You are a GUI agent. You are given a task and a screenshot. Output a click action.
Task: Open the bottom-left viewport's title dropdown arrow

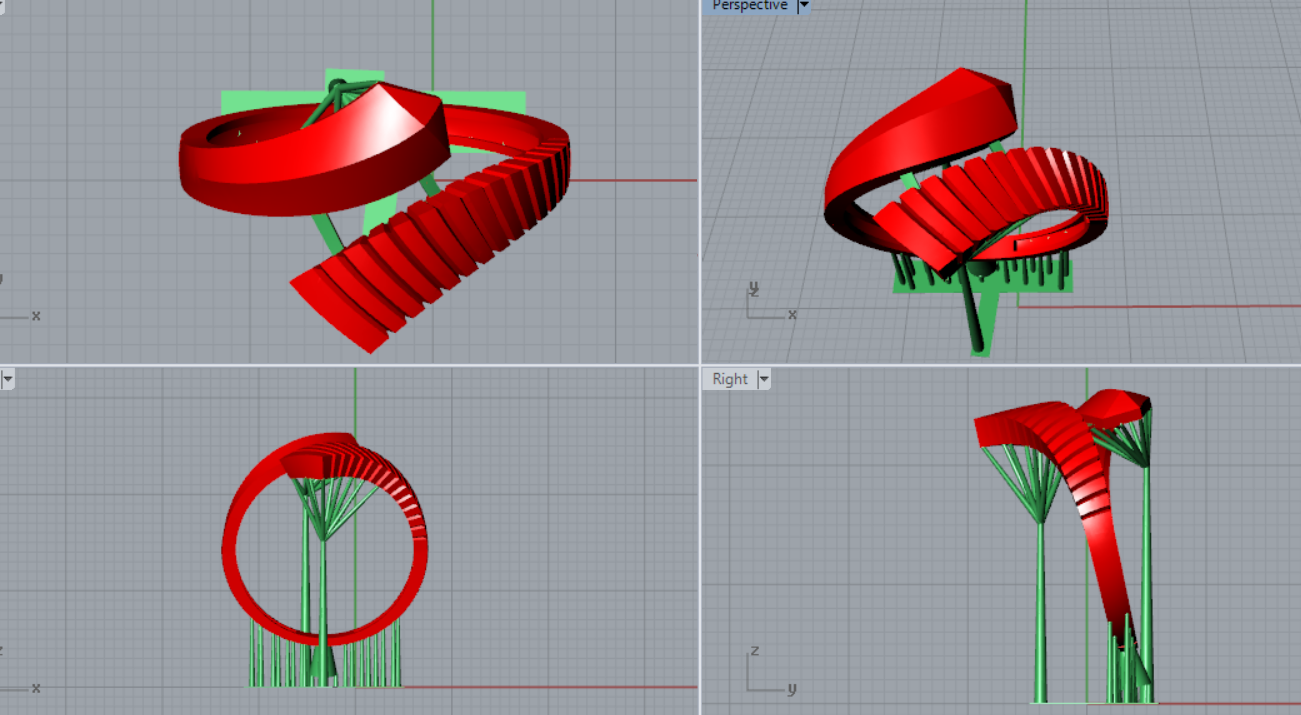pos(7,379)
